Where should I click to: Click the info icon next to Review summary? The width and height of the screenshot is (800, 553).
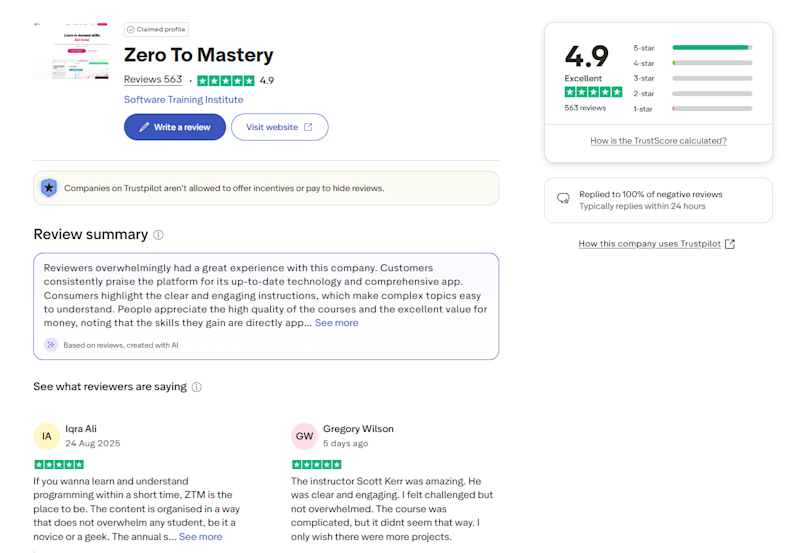pos(159,235)
